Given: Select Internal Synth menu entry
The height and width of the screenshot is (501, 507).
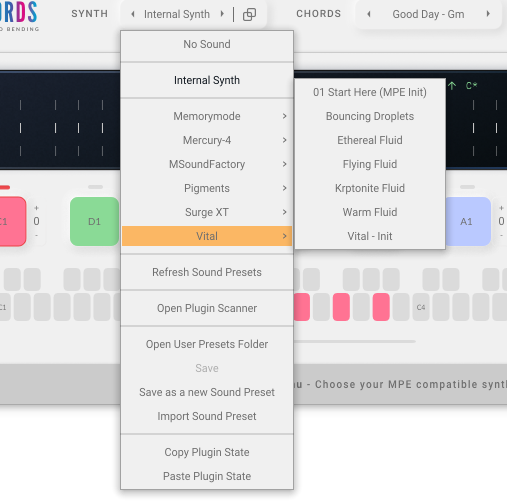Looking at the screenshot, I should 207,80.
